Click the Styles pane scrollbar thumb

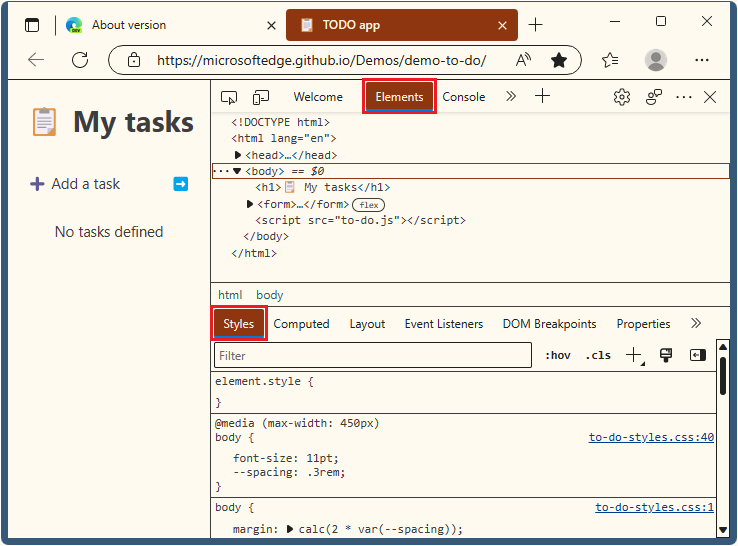click(723, 376)
